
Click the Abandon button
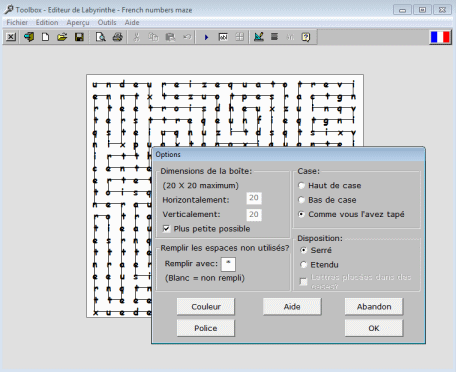tap(374, 306)
